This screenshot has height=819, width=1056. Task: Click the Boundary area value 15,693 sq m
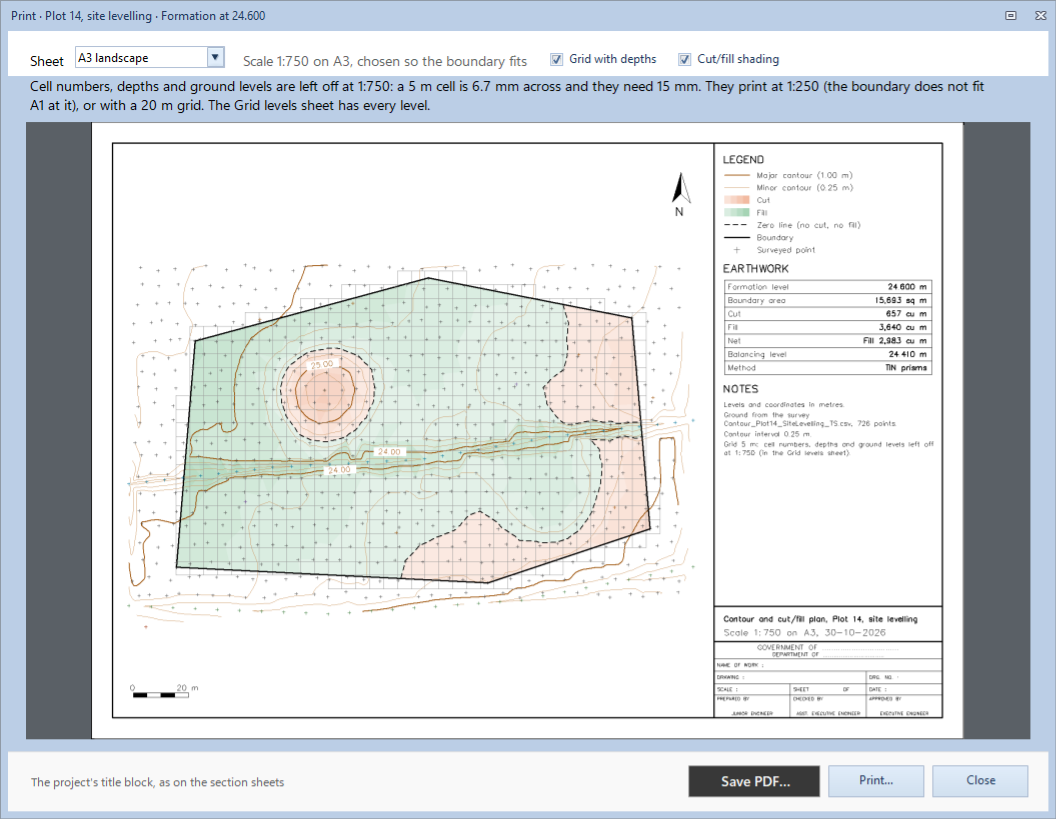(900, 300)
